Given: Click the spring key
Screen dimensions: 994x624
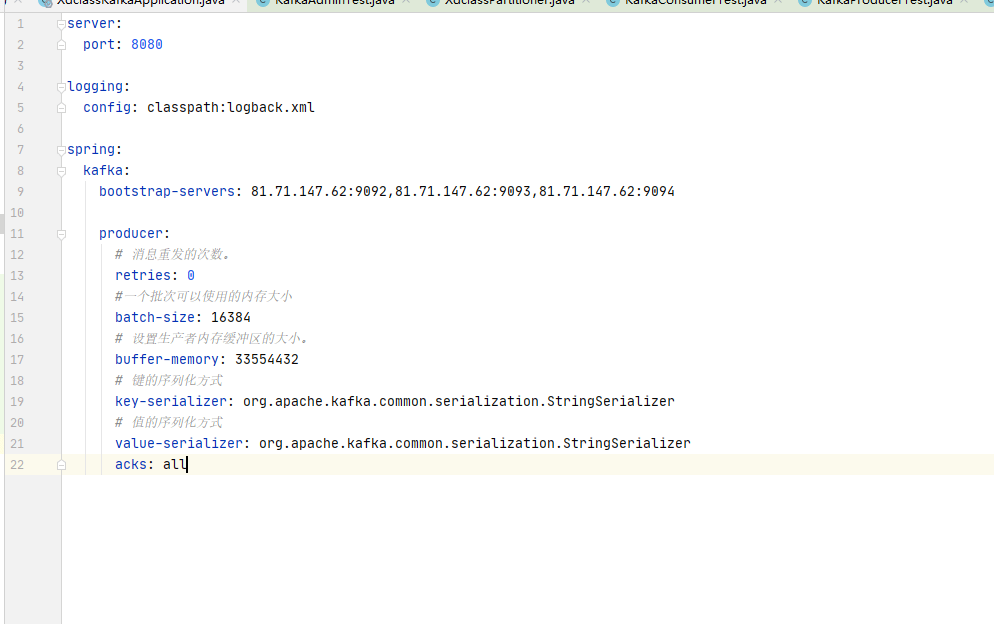Looking at the screenshot, I should pos(91,150).
